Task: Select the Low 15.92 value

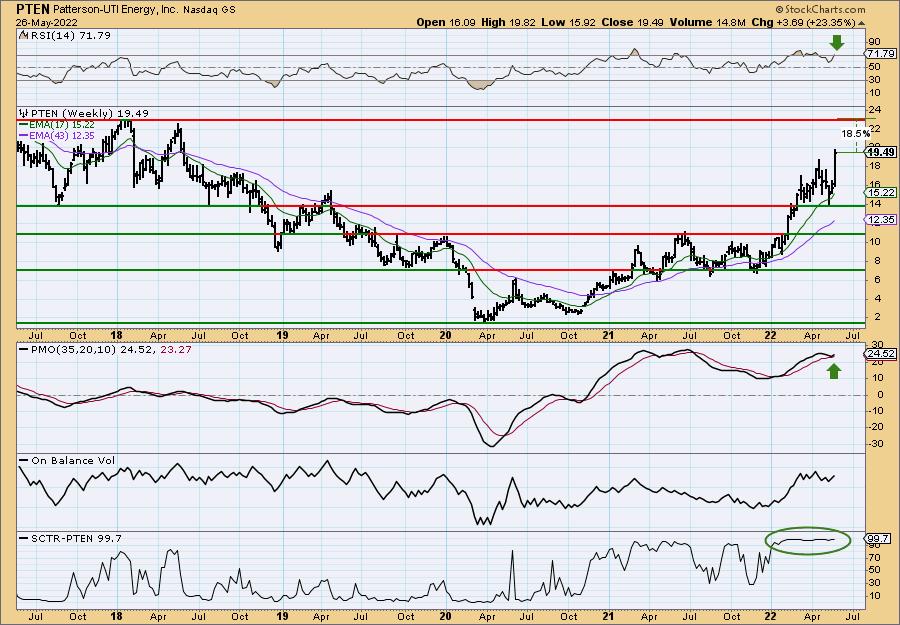Action: (x=569, y=22)
